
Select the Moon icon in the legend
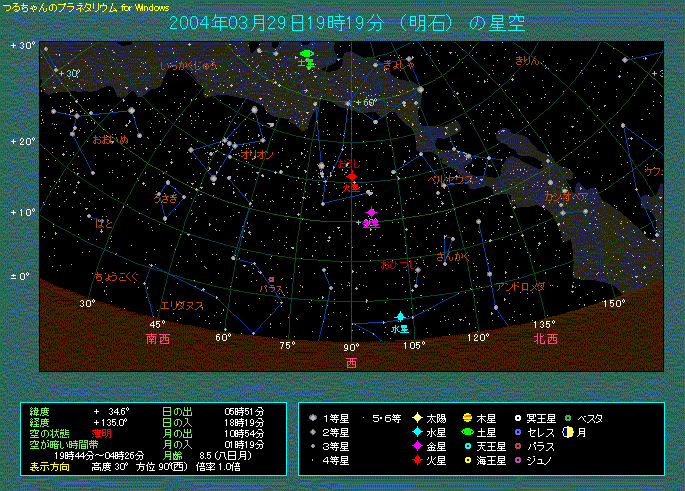(x=567, y=432)
